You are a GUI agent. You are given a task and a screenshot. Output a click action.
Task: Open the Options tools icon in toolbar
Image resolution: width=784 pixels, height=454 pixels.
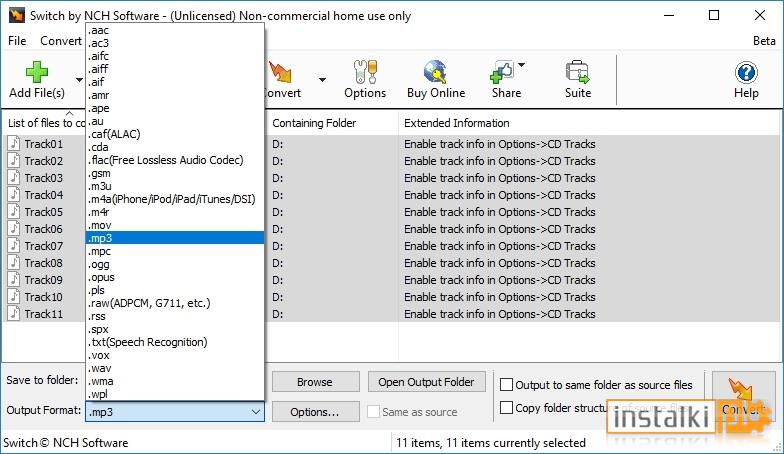click(365, 72)
